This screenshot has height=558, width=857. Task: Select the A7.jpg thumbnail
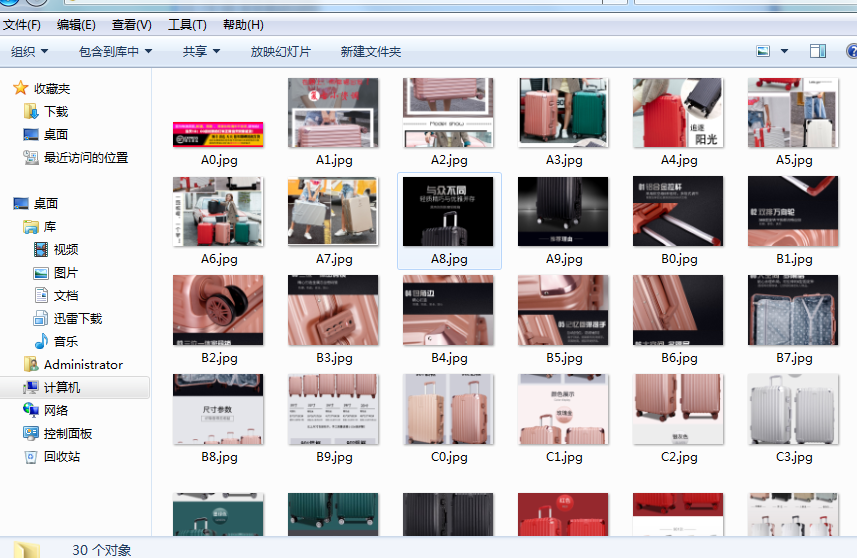pyautogui.click(x=333, y=211)
